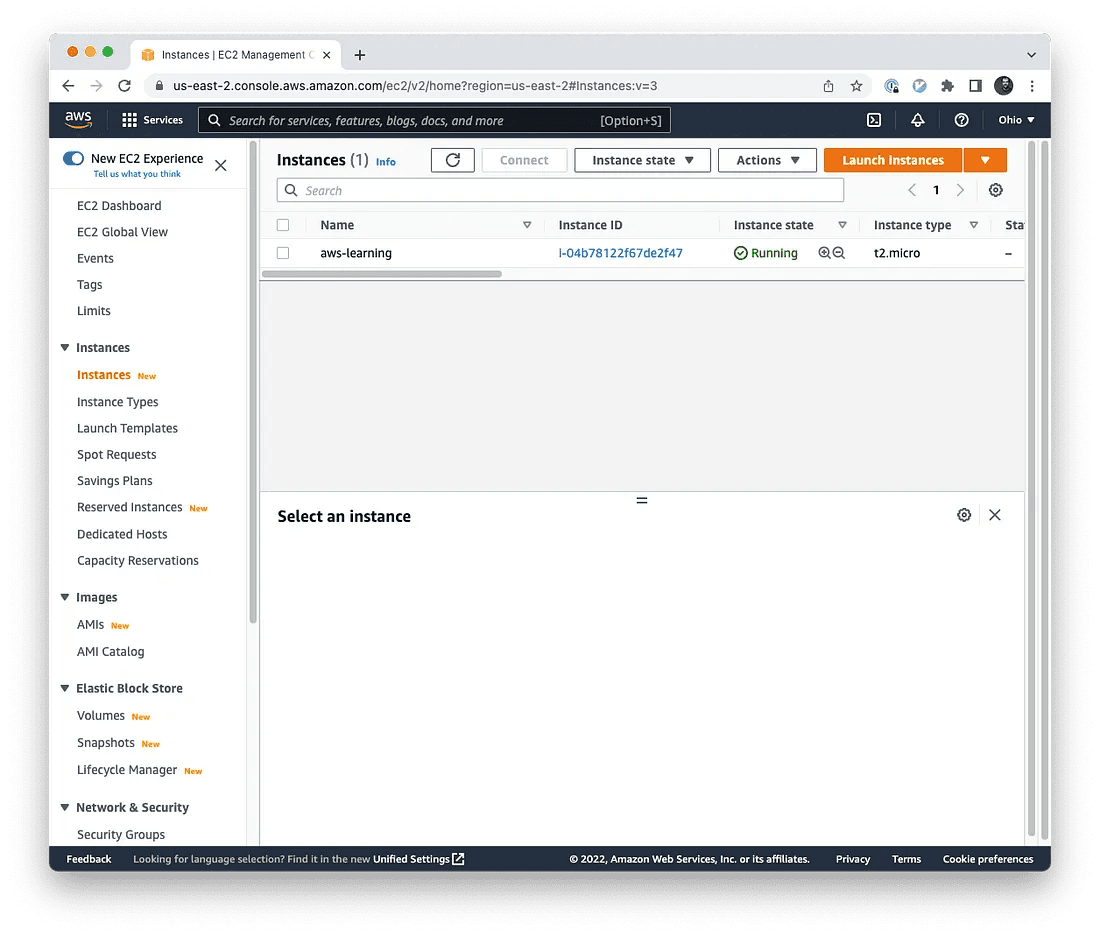Click Launch instances button
Image resolution: width=1100 pixels, height=936 pixels.
[x=893, y=160]
